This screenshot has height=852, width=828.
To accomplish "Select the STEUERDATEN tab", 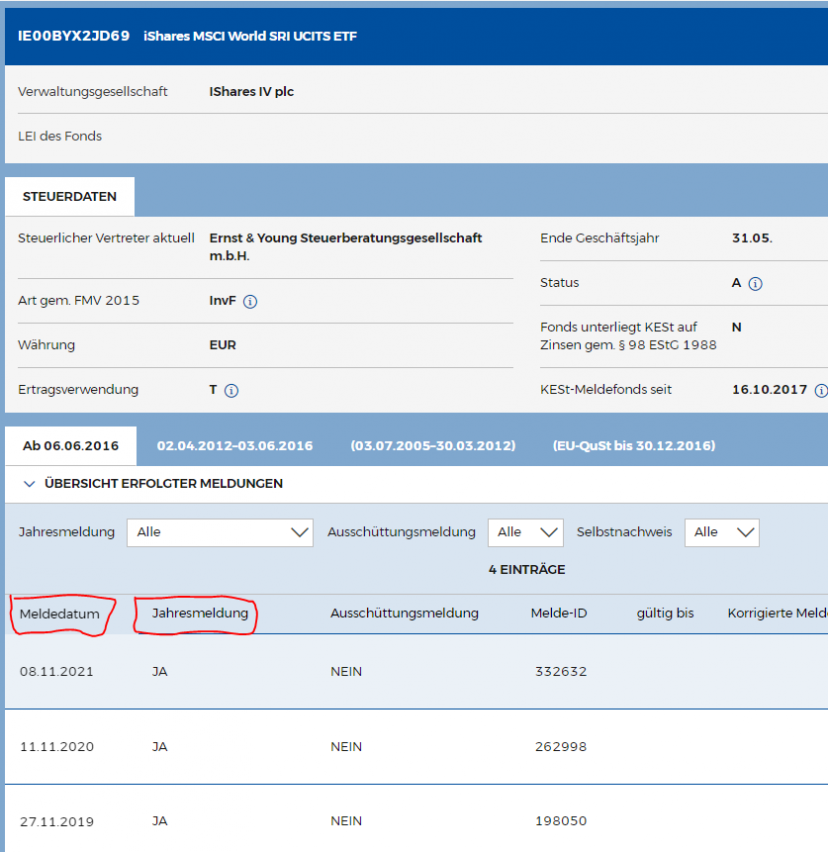I will tap(70, 197).
